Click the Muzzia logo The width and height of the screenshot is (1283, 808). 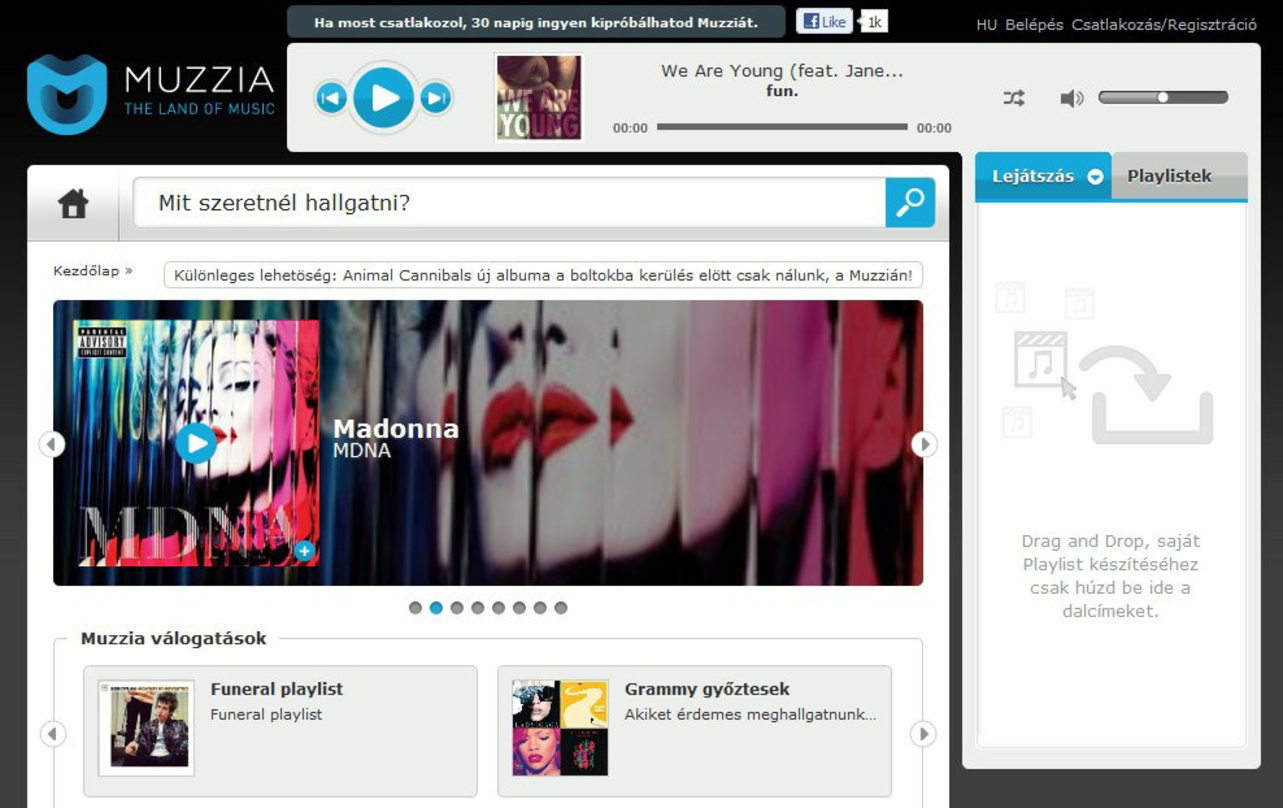150,94
